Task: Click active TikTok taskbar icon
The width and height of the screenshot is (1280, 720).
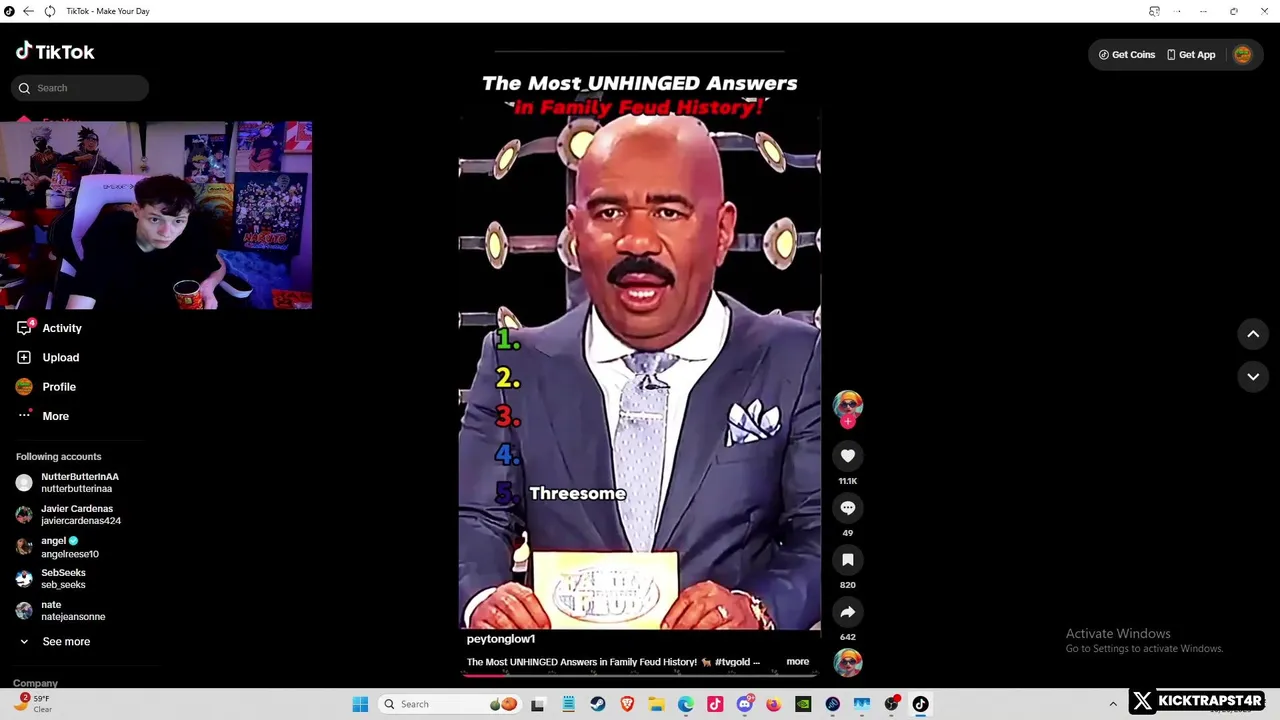Action: (921, 704)
